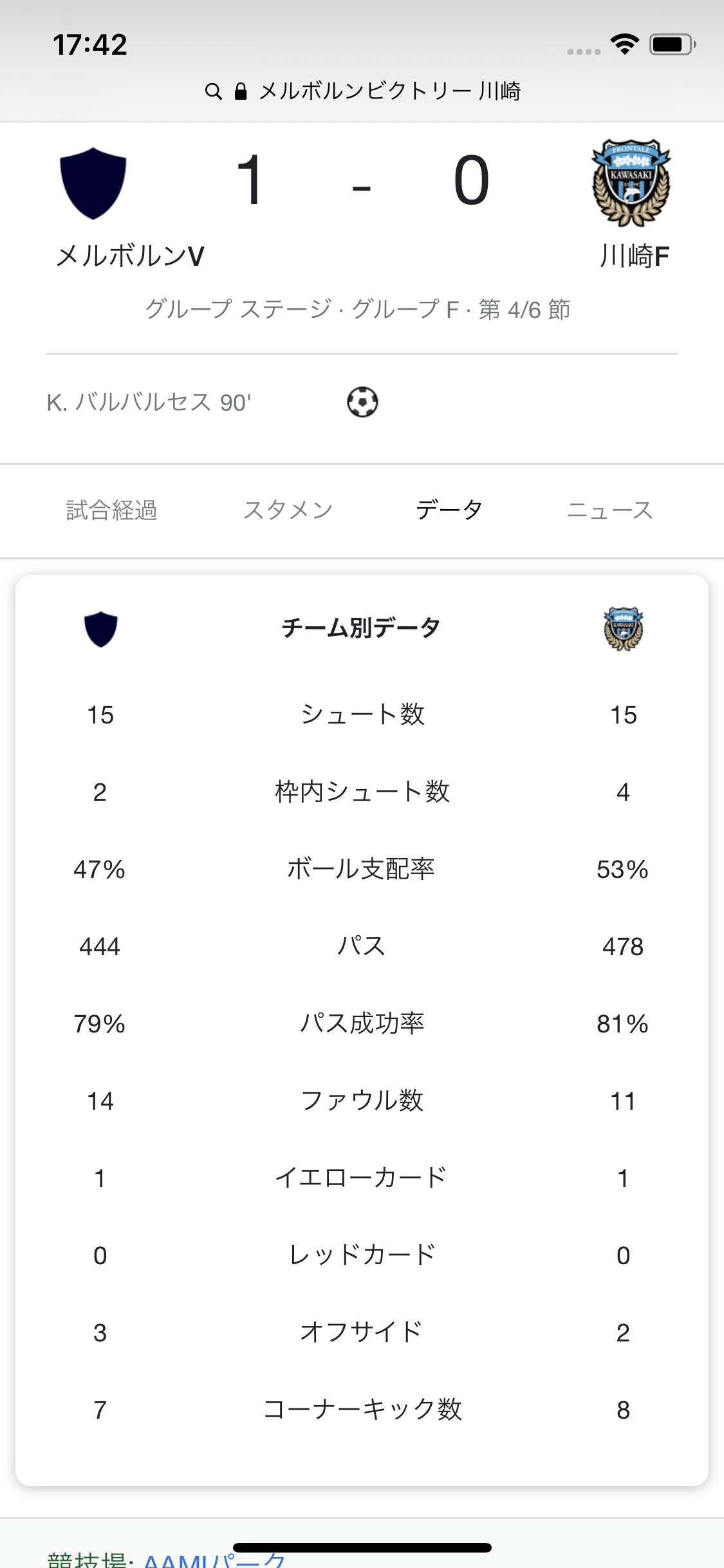Tap the address bar search text
Screen dimensions: 724x1568
pos(389,91)
